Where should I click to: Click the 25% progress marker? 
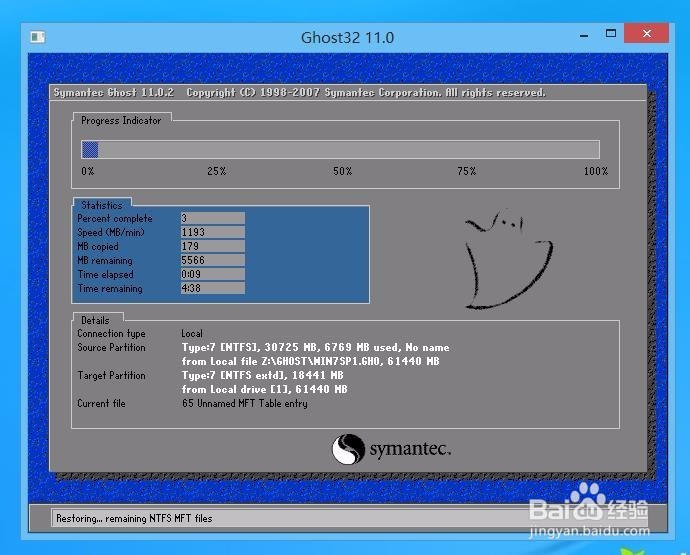tap(217, 171)
